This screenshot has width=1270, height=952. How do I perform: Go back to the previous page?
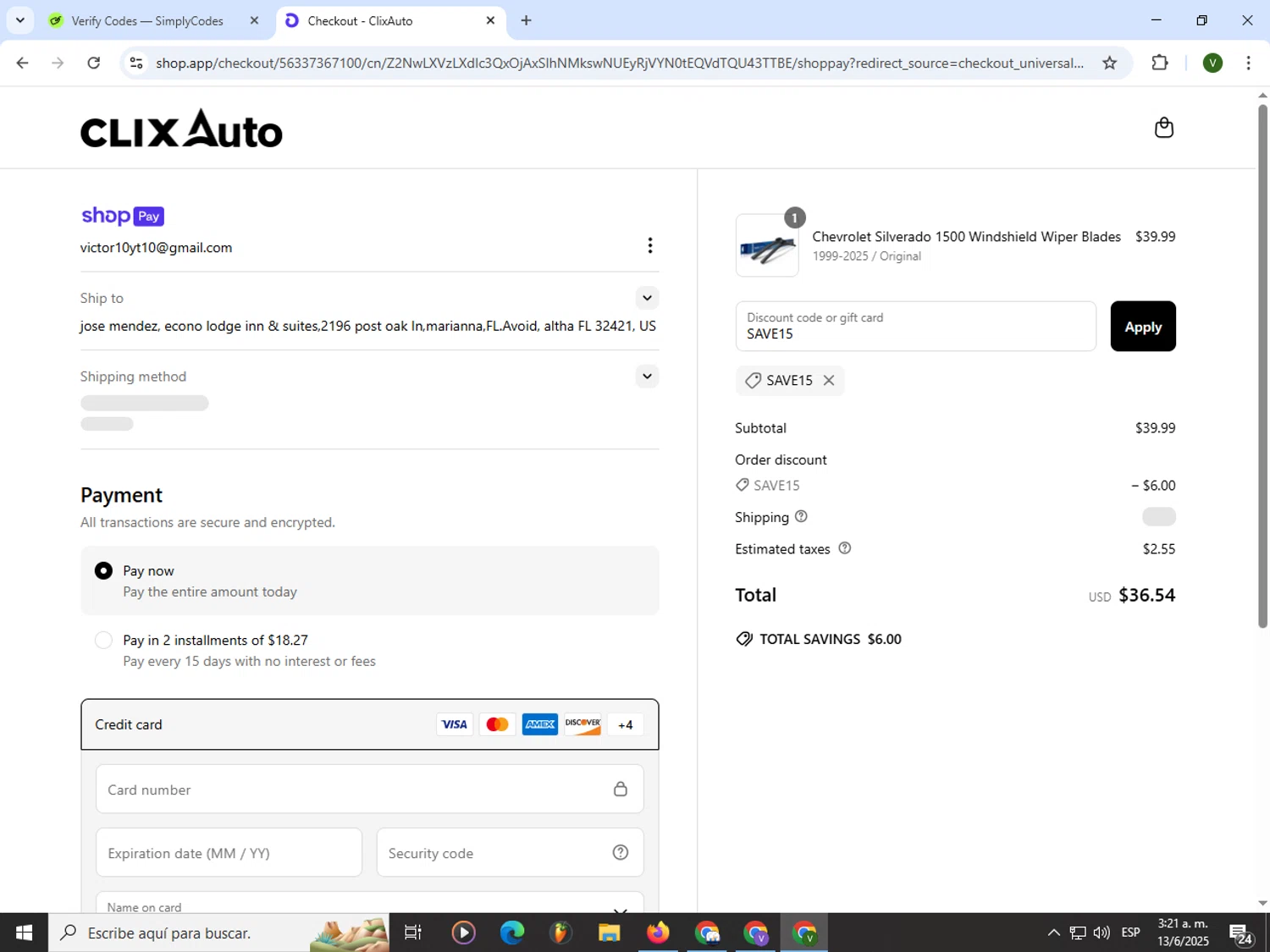(x=23, y=63)
